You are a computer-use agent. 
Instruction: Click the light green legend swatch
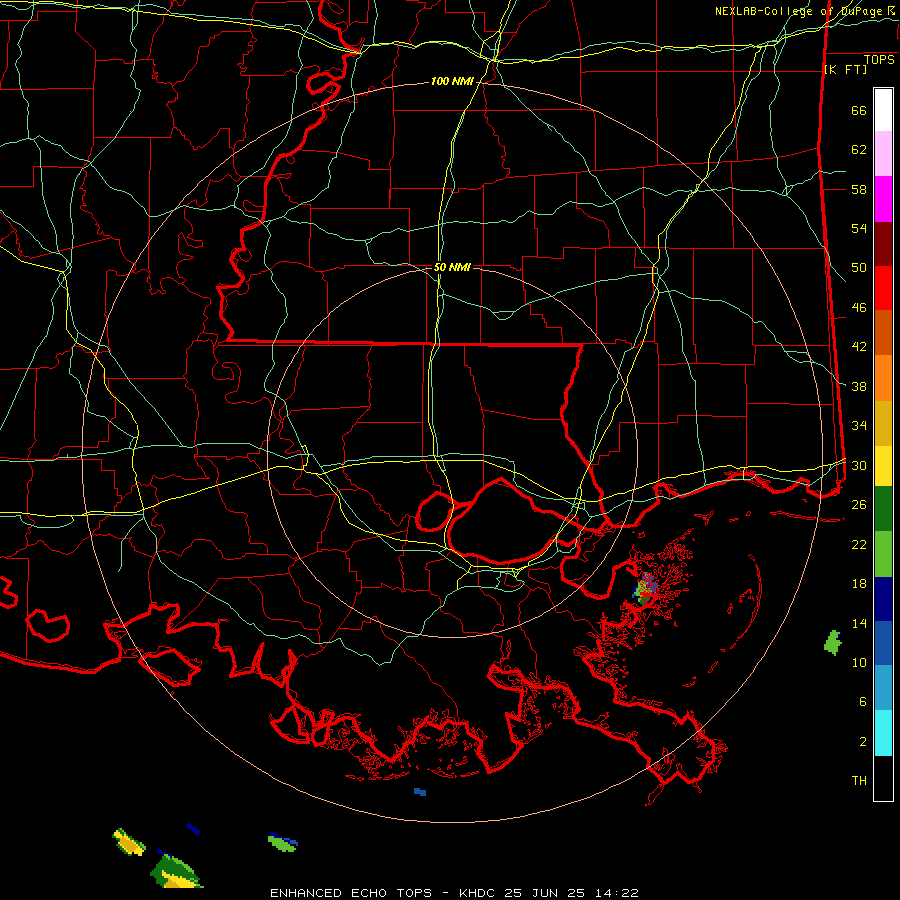[883, 554]
